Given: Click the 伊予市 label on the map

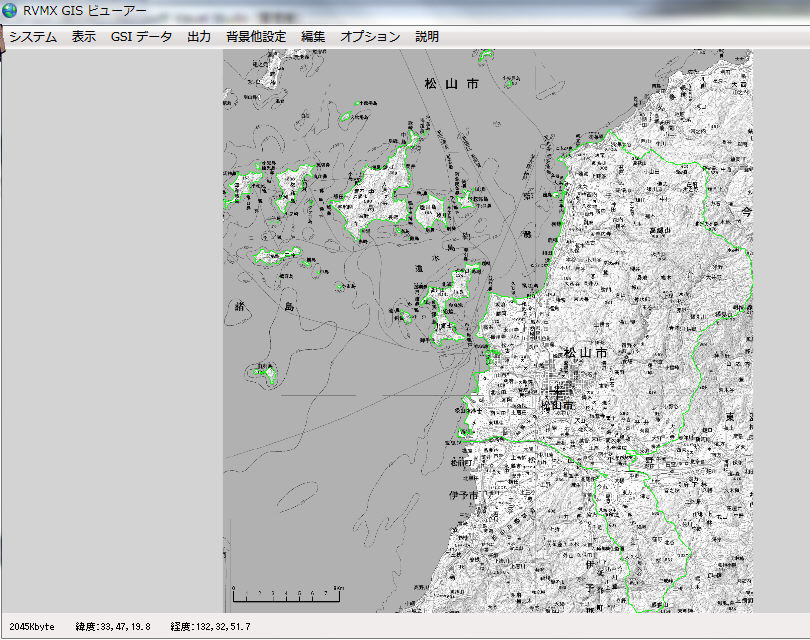Looking at the screenshot, I should pos(461,497).
